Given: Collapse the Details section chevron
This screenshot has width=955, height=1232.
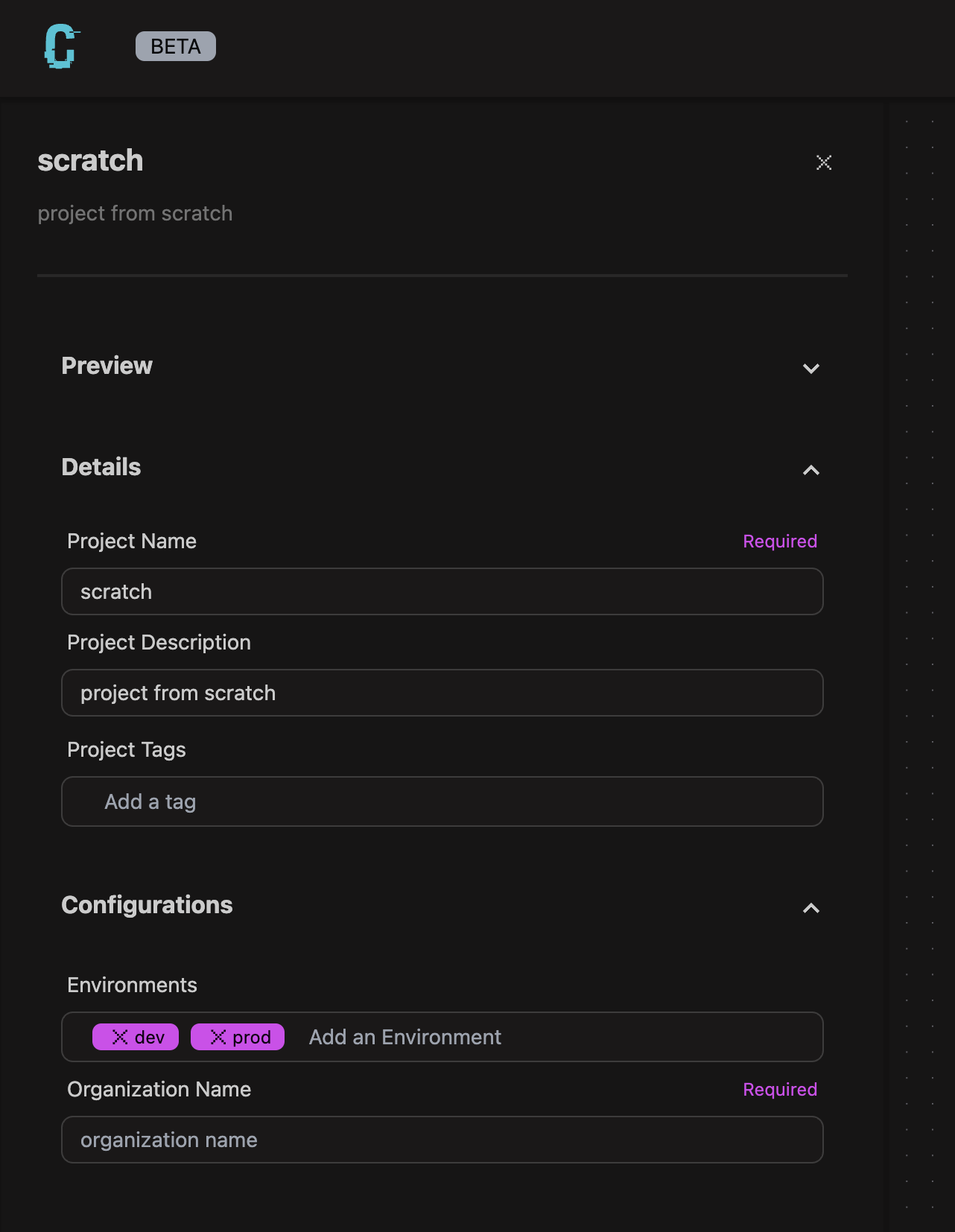Looking at the screenshot, I should click(x=810, y=470).
